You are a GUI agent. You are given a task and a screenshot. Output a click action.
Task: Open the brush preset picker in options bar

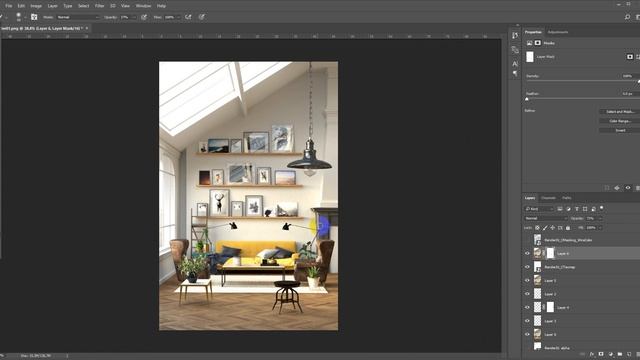(18, 17)
